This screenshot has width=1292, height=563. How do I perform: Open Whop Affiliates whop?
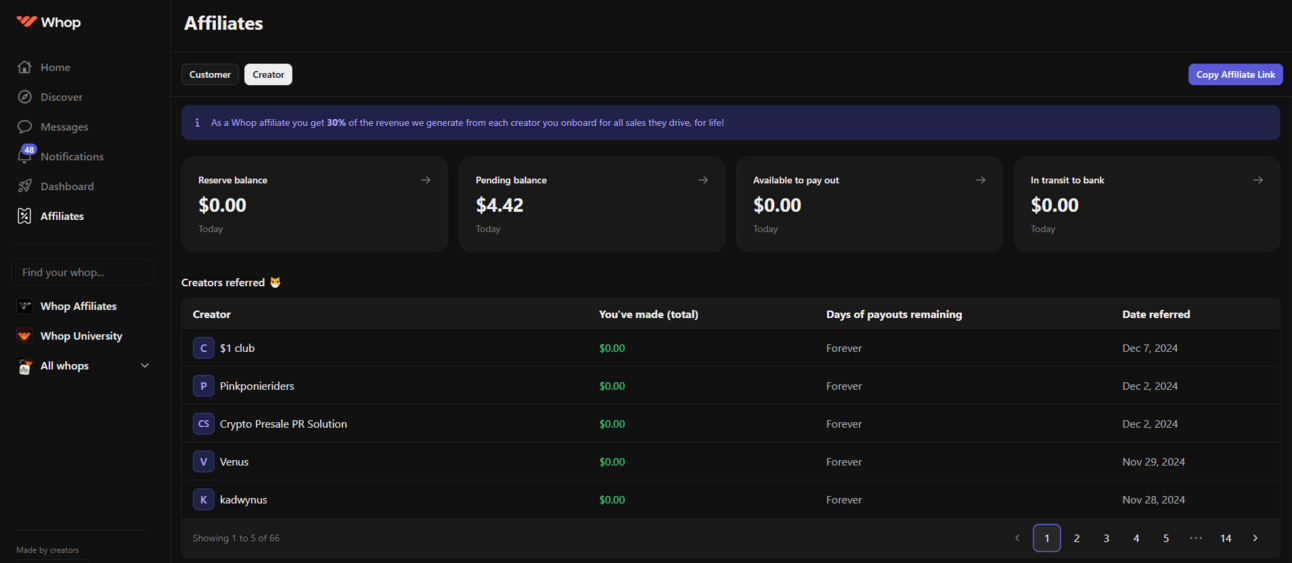(78, 306)
